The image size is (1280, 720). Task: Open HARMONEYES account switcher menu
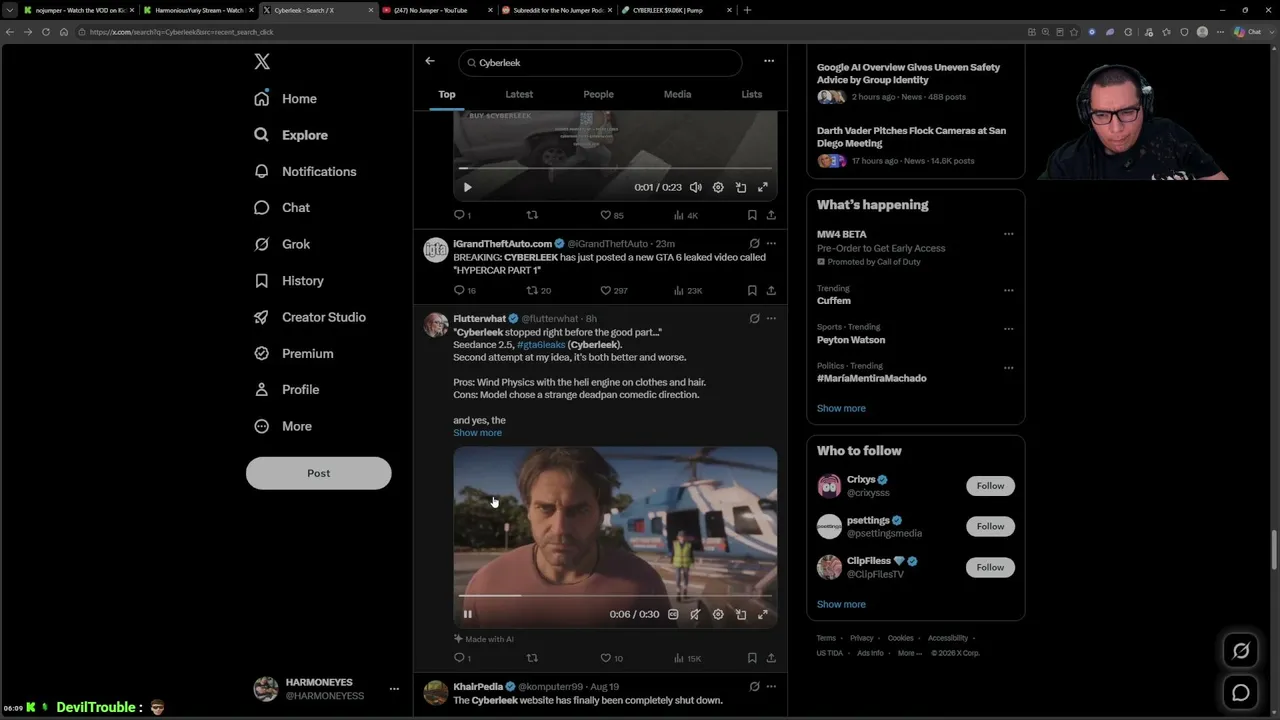(394, 688)
